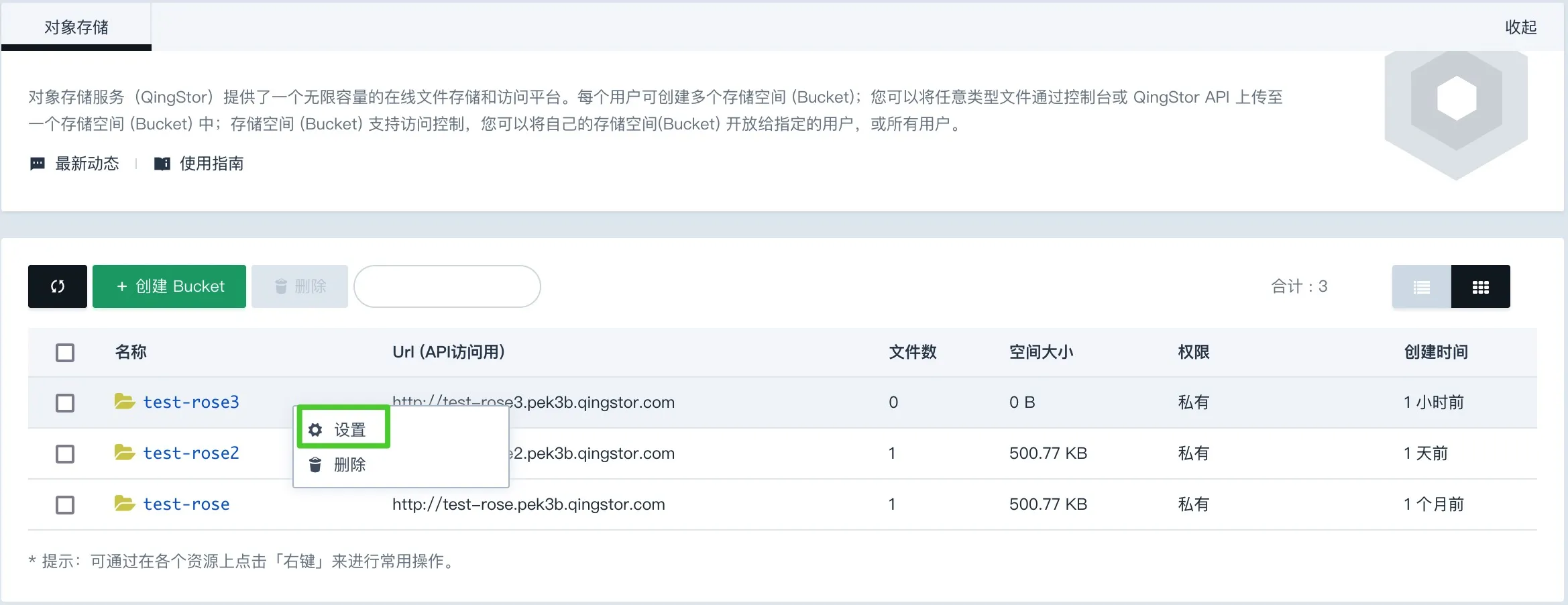Check the checkbox for test-rose row
Viewport: 1568px width, 605px height.
tap(64, 504)
